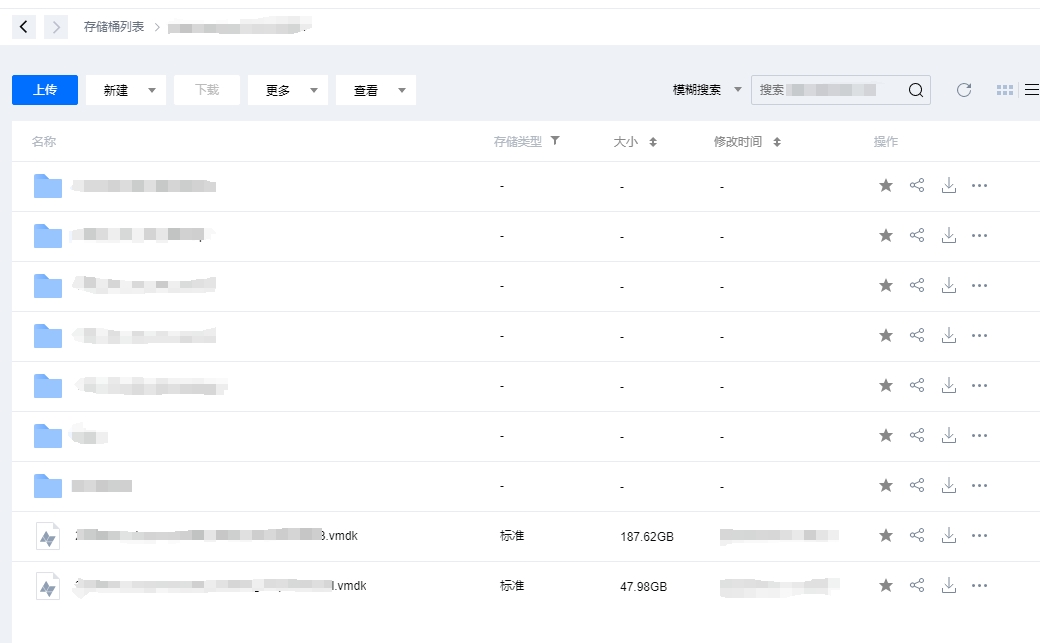Refresh the file list
1040x643 pixels.
coord(963,89)
